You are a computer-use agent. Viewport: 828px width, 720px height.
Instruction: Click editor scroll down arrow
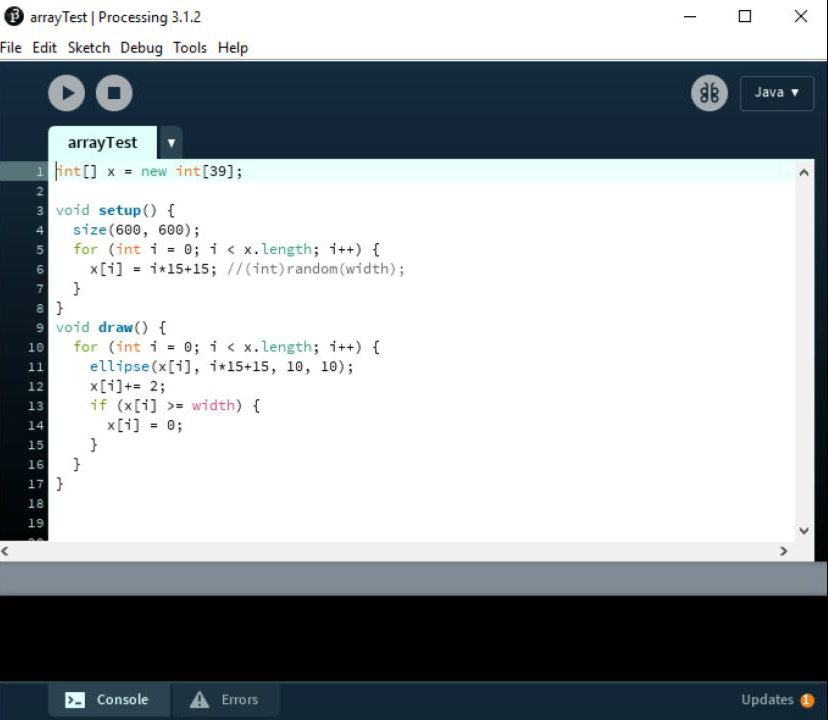click(x=804, y=531)
